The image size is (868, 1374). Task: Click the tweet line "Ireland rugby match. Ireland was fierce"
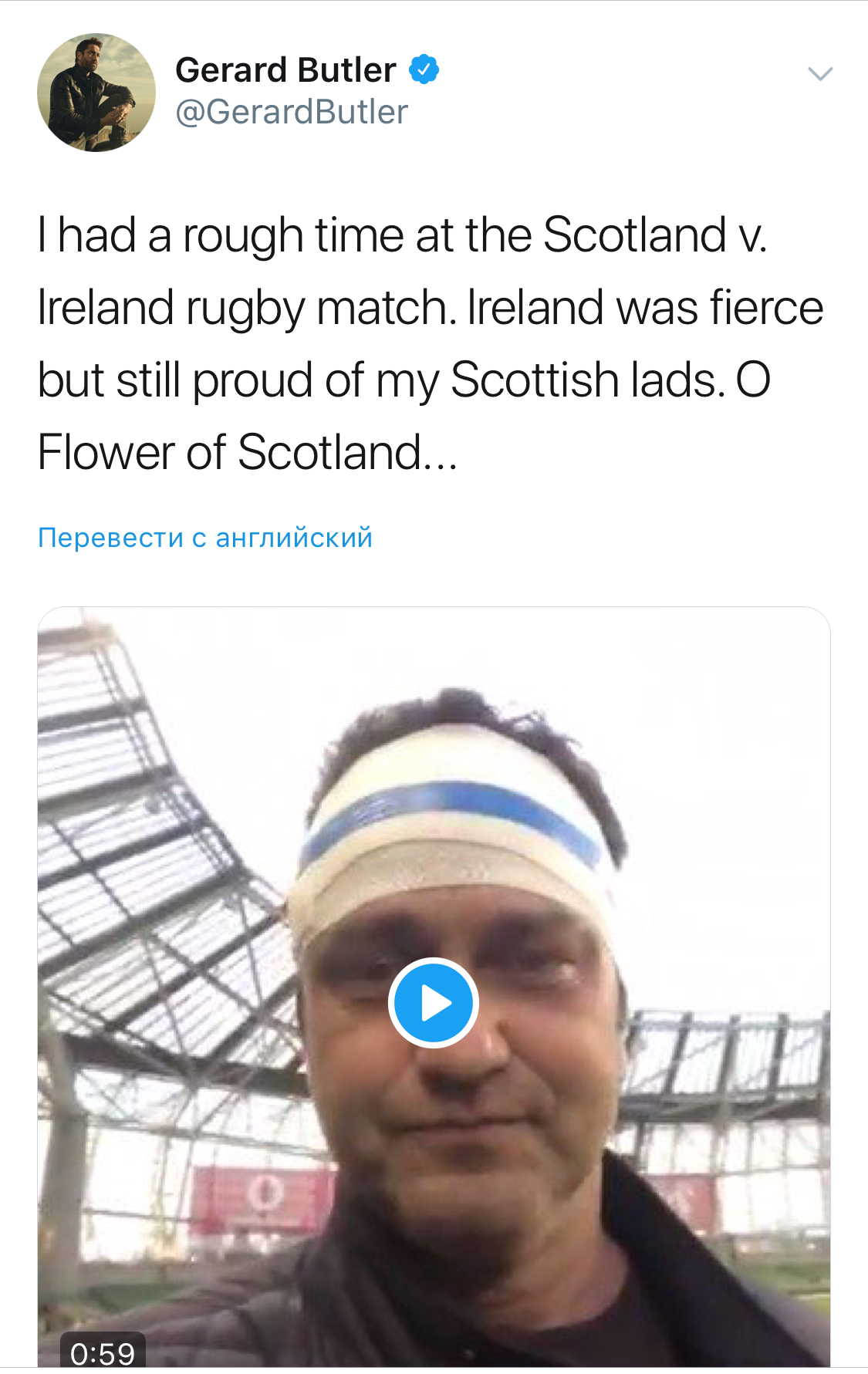(430, 307)
